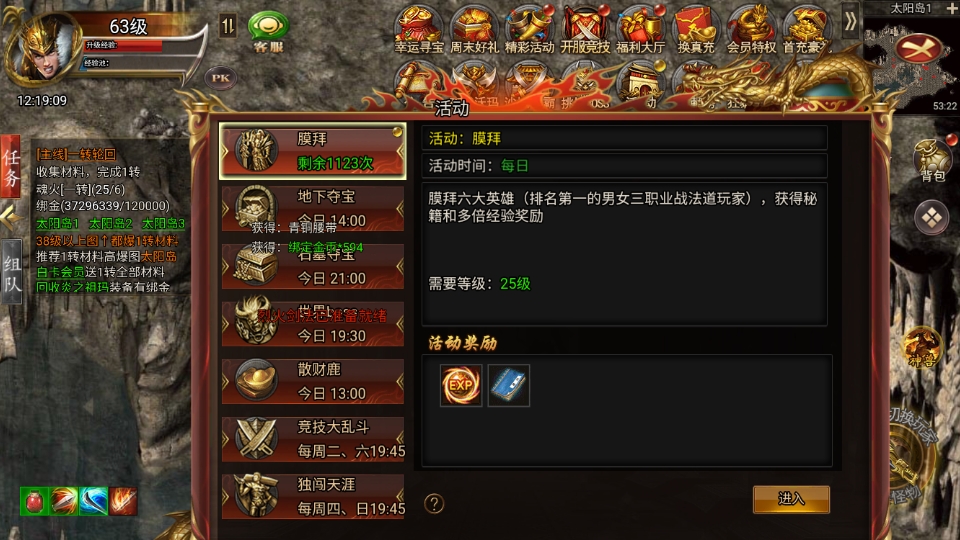The height and width of the screenshot is (540, 960).
Task: Expand the top icon bar with double chevron
Action: tap(850, 21)
